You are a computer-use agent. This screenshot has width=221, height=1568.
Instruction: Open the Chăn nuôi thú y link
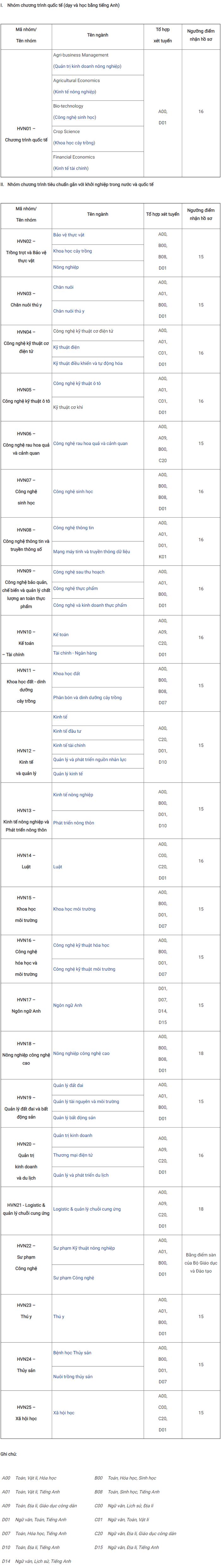69,311
